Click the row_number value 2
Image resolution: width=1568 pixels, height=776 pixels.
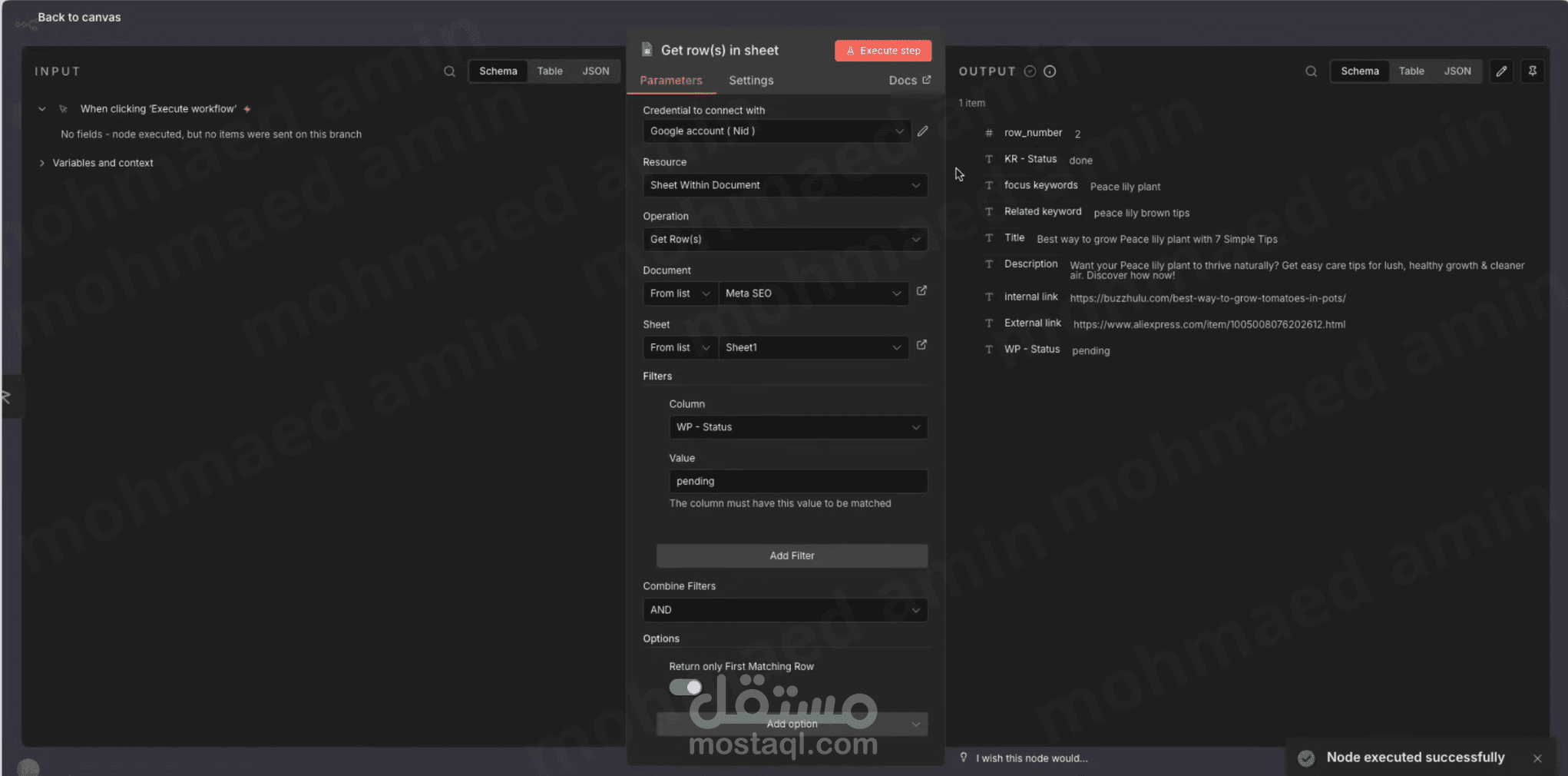1077,134
